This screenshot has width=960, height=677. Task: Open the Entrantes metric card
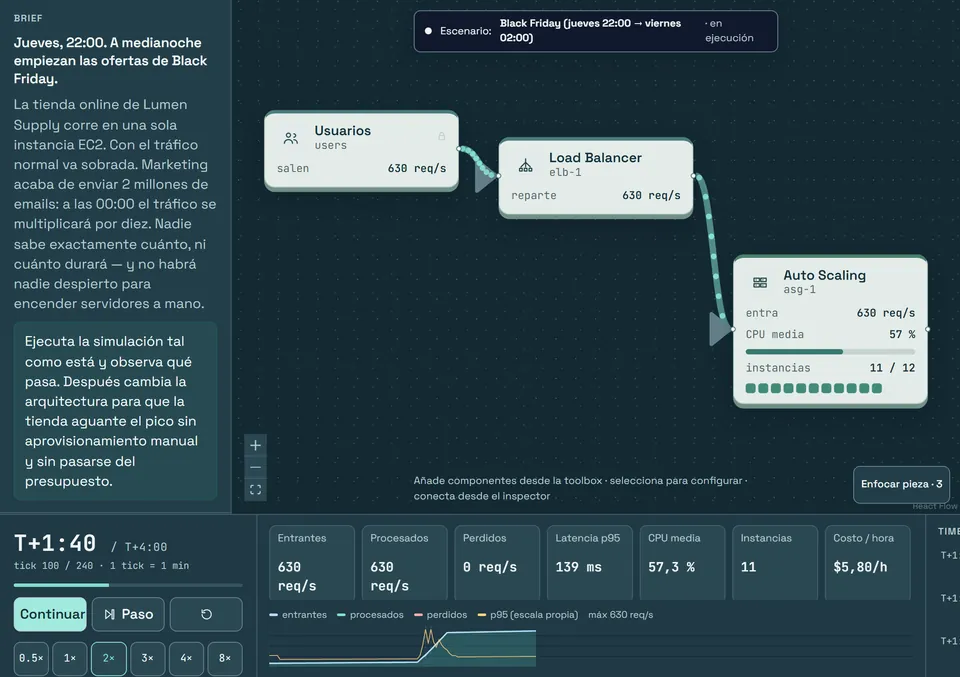click(x=312, y=562)
